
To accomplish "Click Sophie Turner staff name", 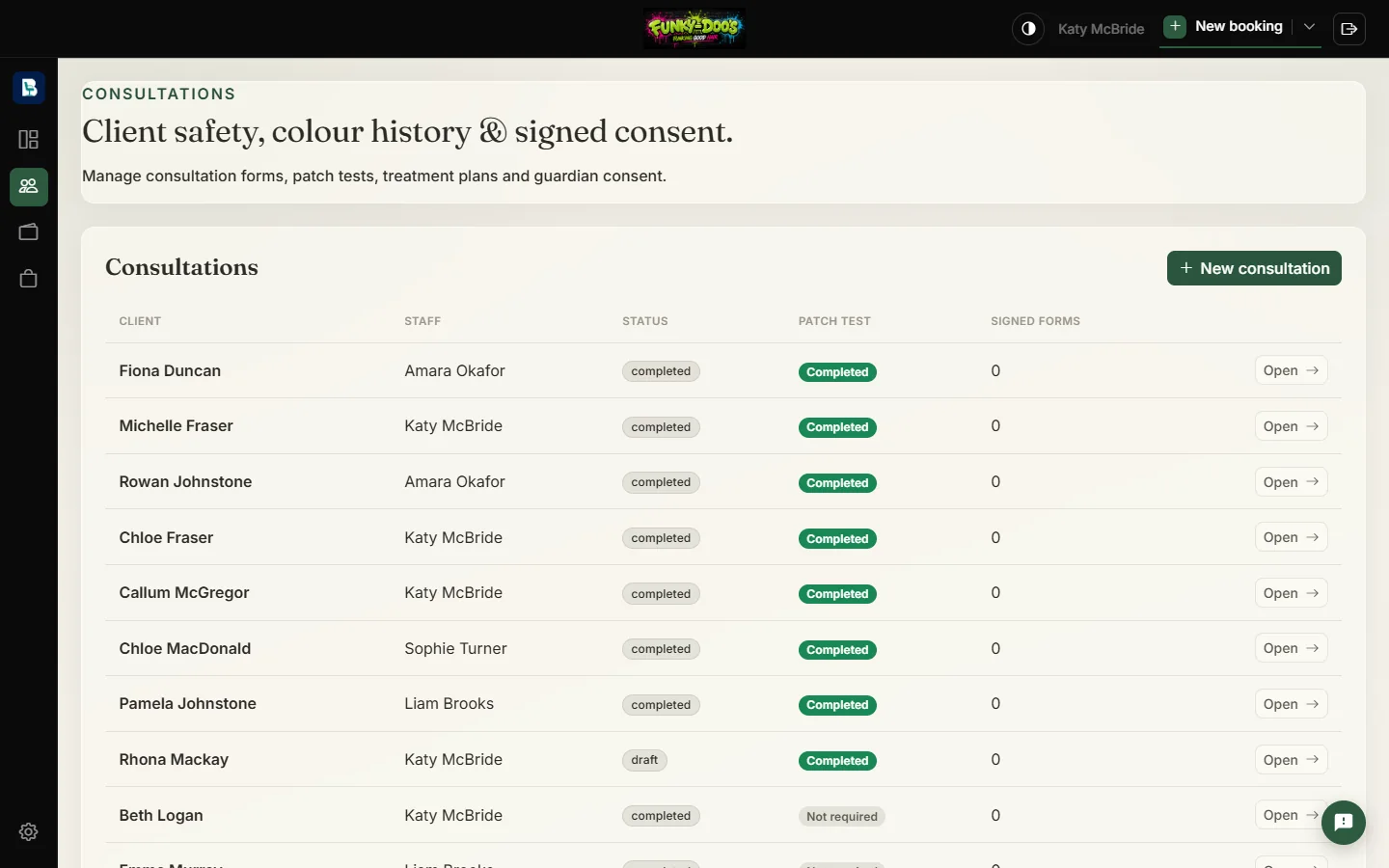I will pyautogui.click(x=455, y=649).
